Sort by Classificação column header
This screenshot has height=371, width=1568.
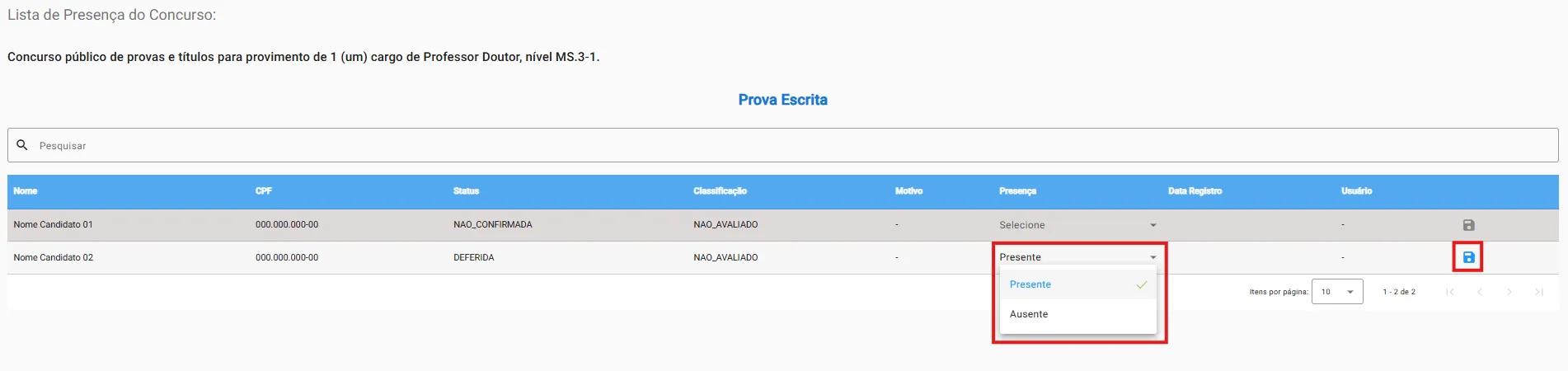pyautogui.click(x=720, y=191)
